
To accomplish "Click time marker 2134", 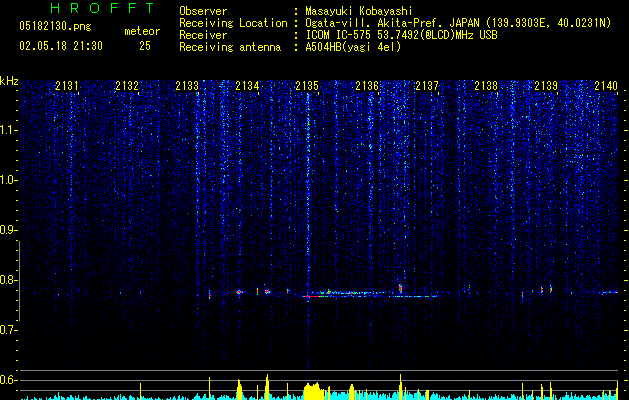I will (x=247, y=86).
